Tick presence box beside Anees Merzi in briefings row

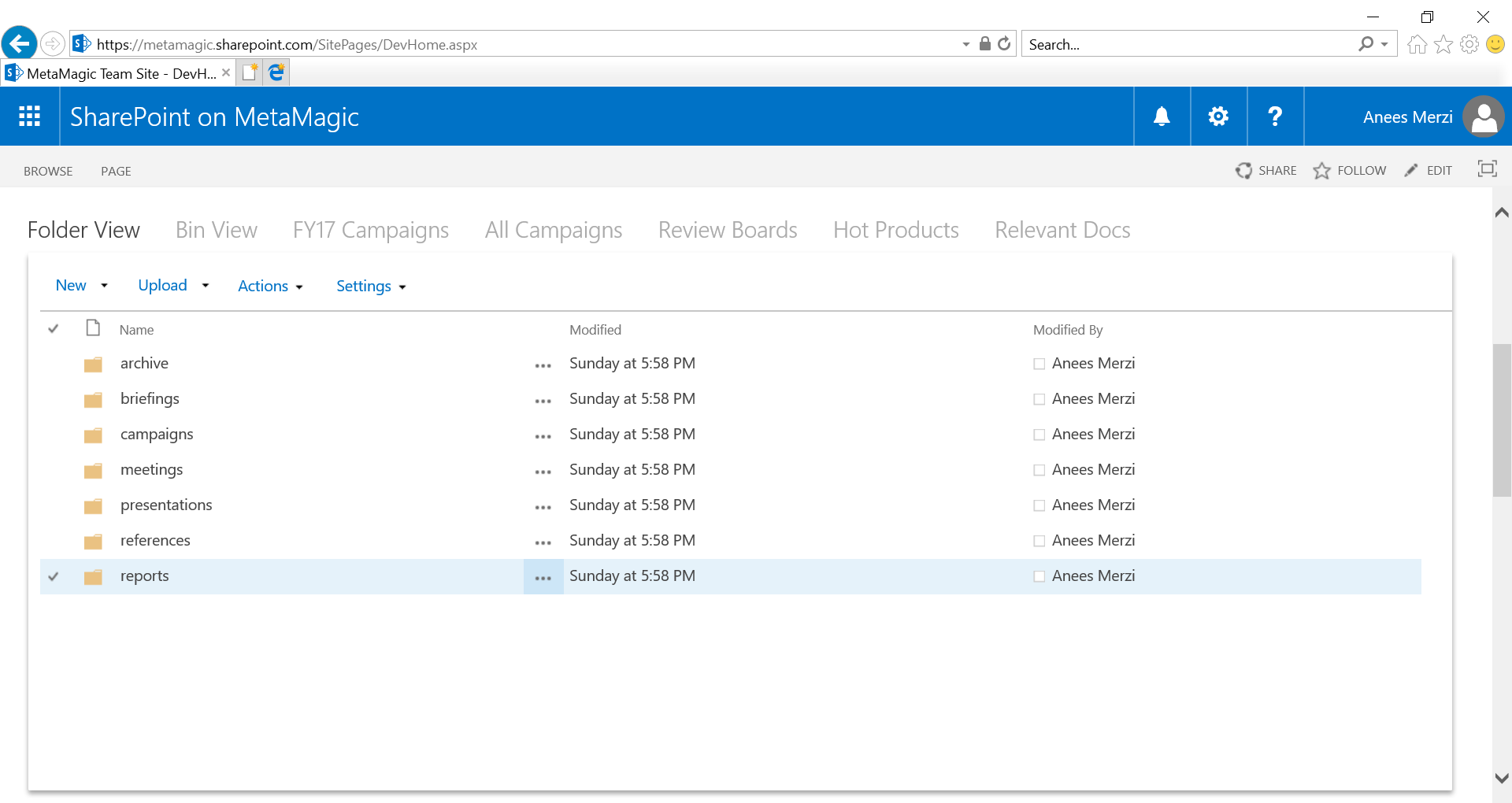(1039, 399)
